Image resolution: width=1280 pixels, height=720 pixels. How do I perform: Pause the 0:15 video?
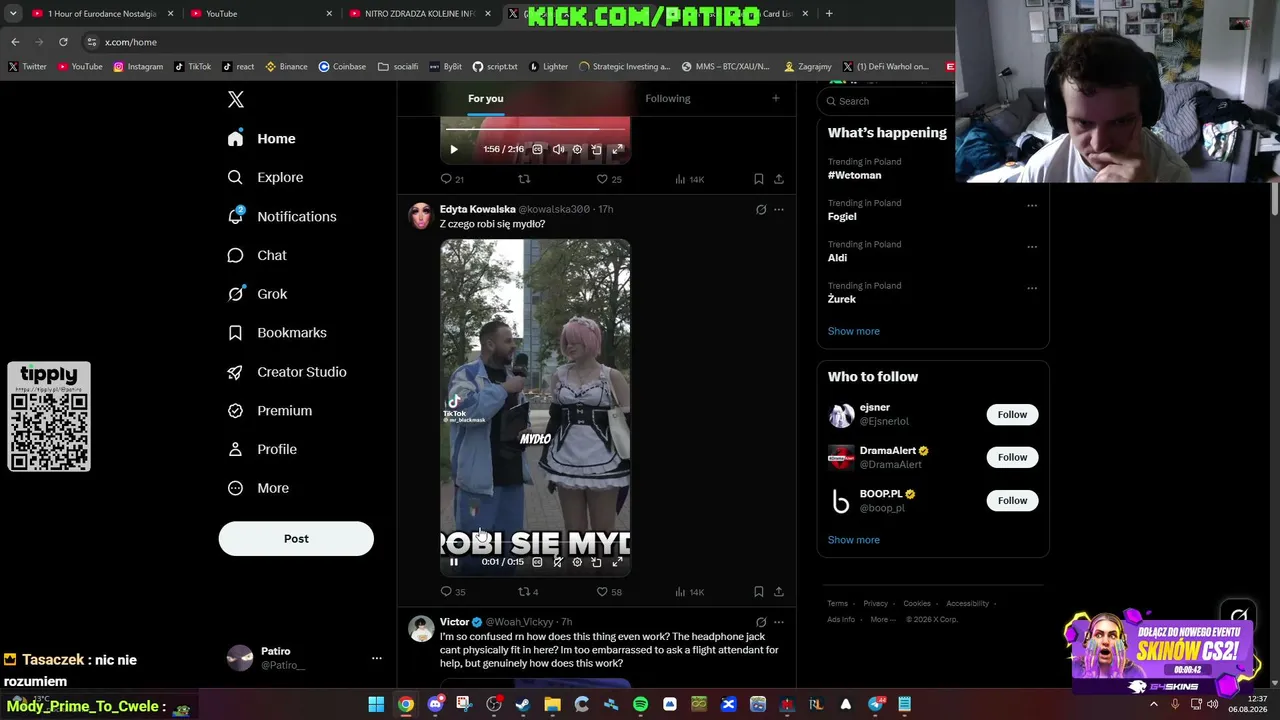tap(453, 562)
